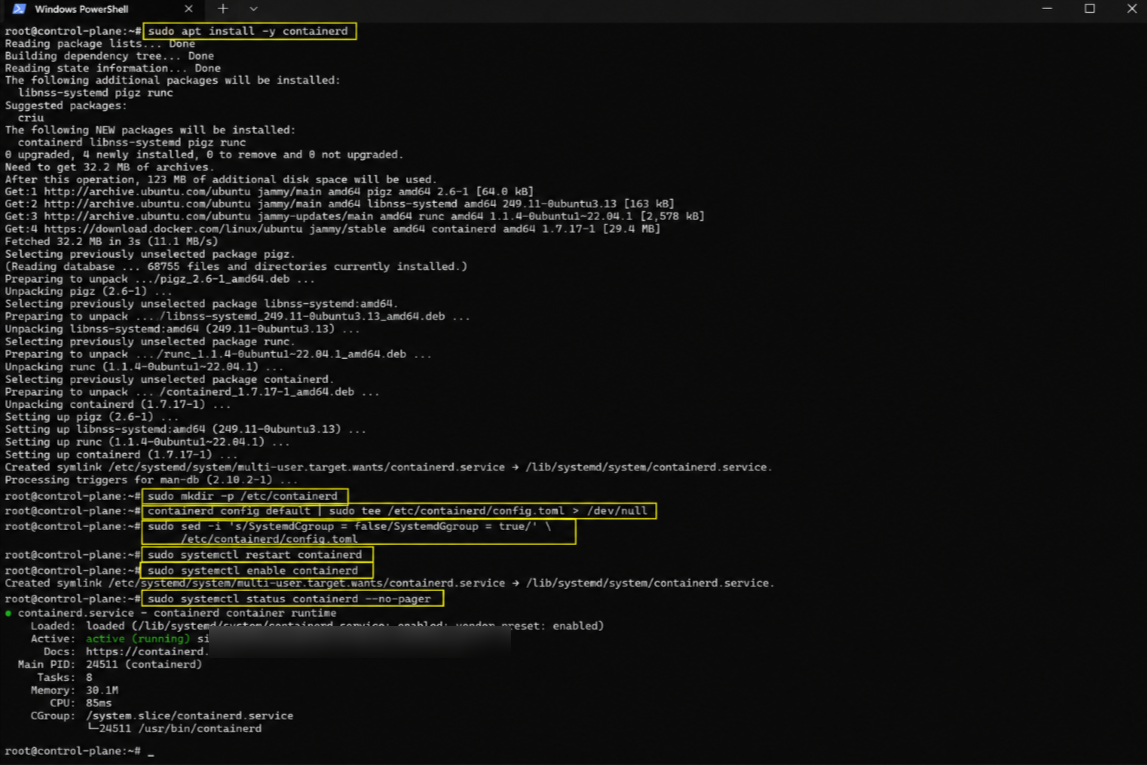Close the Windows PowerShell tab
This screenshot has height=765, width=1147.
[x=189, y=9]
